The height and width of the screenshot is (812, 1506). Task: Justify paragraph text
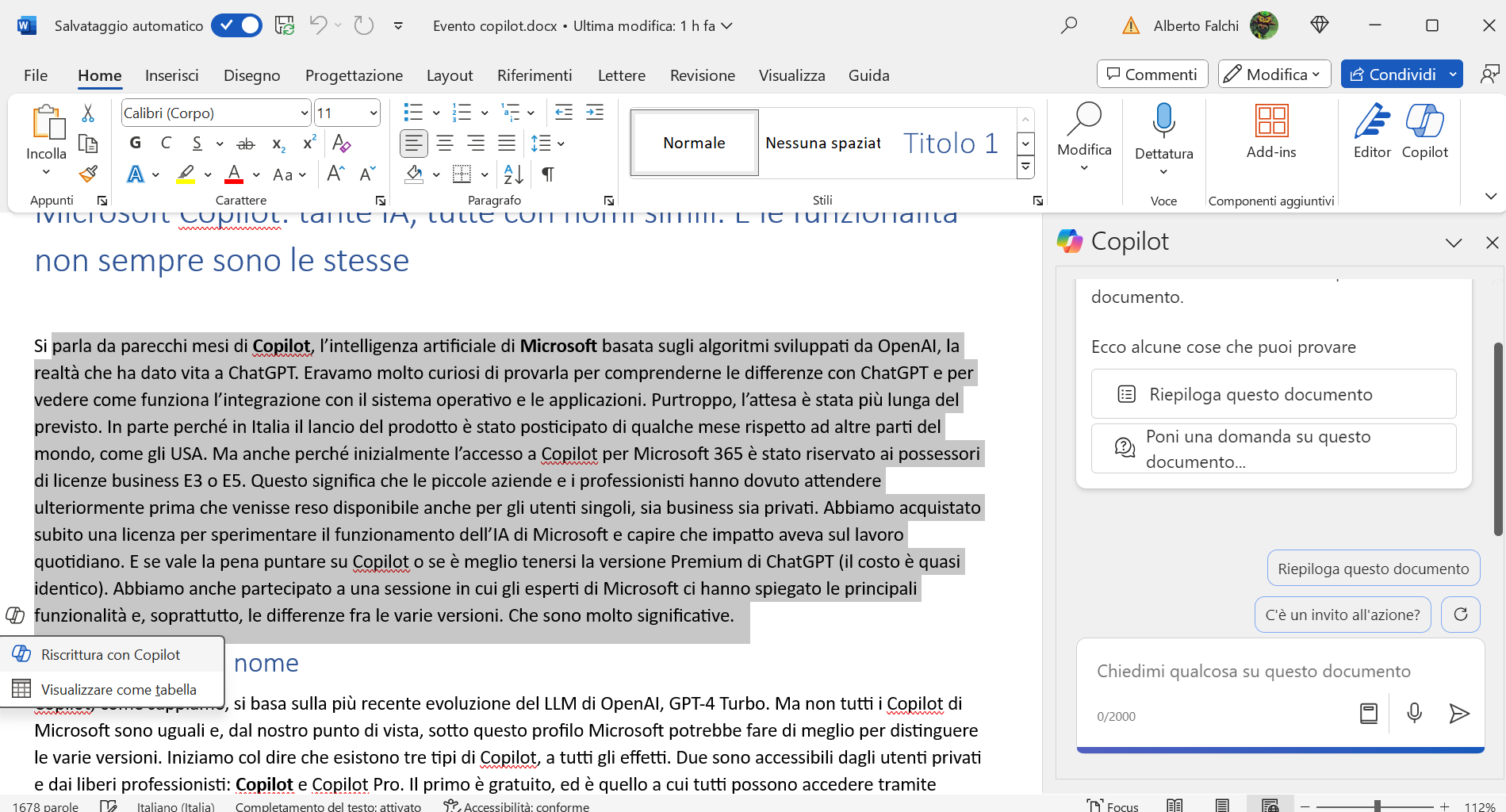pyautogui.click(x=507, y=144)
